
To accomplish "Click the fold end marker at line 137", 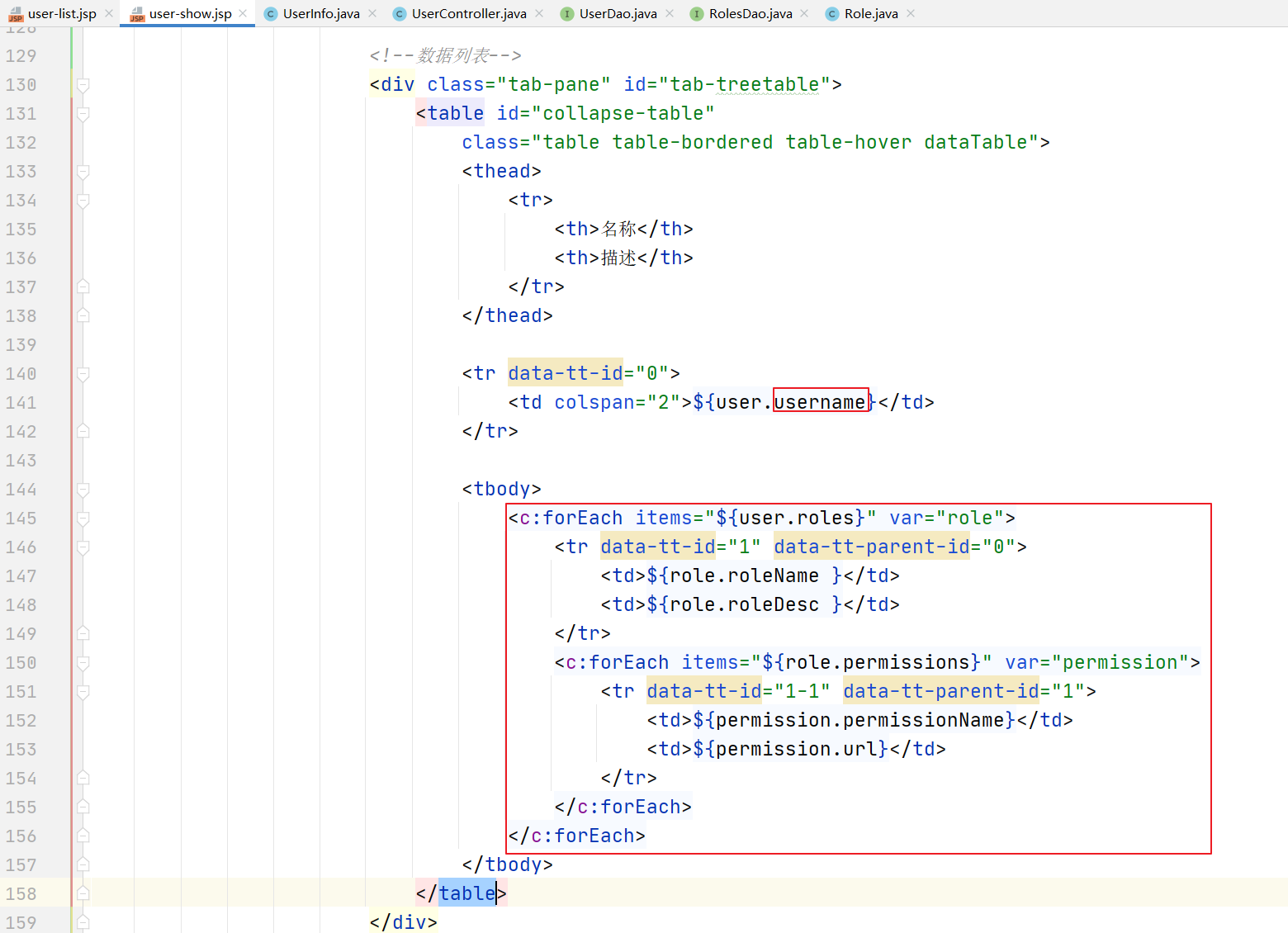I will click(83, 287).
